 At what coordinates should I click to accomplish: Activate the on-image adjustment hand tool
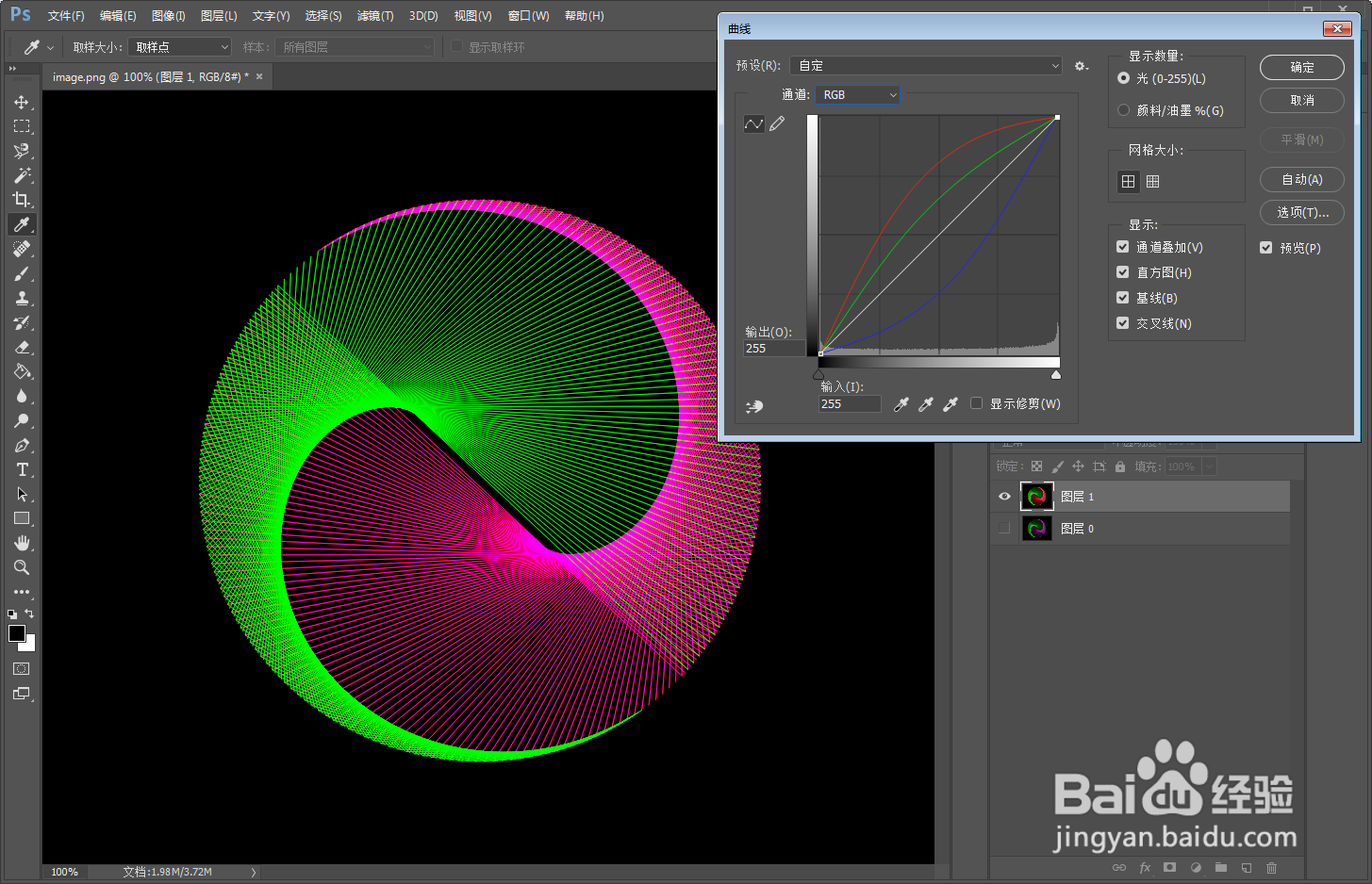[753, 406]
